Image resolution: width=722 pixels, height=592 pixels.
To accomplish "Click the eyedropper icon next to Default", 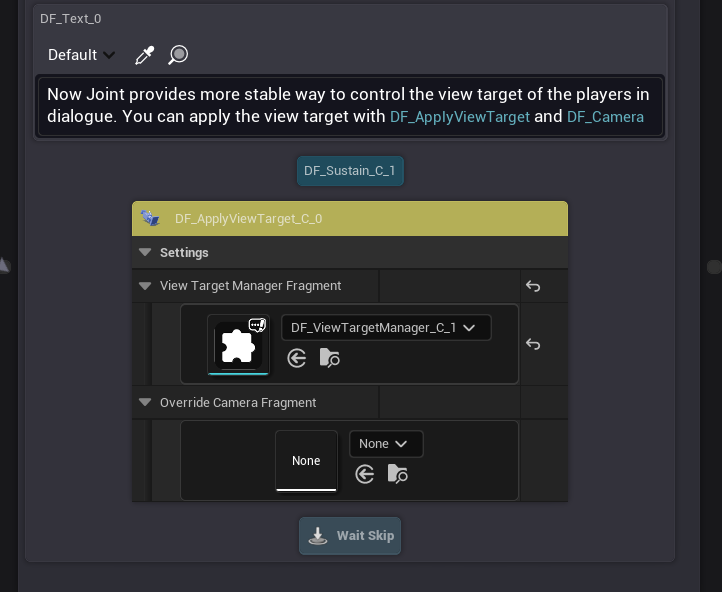I will pyautogui.click(x=144, y=55).
